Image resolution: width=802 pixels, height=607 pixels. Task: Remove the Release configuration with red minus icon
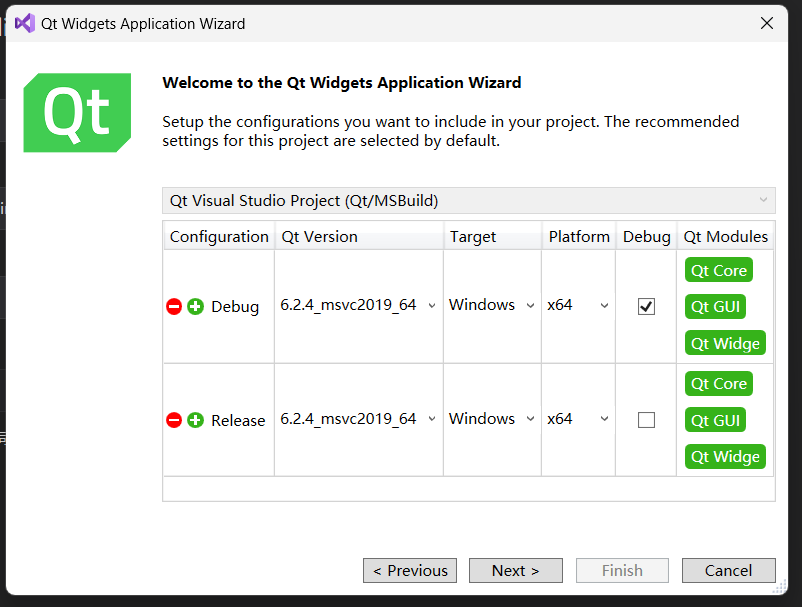point(174,420)
